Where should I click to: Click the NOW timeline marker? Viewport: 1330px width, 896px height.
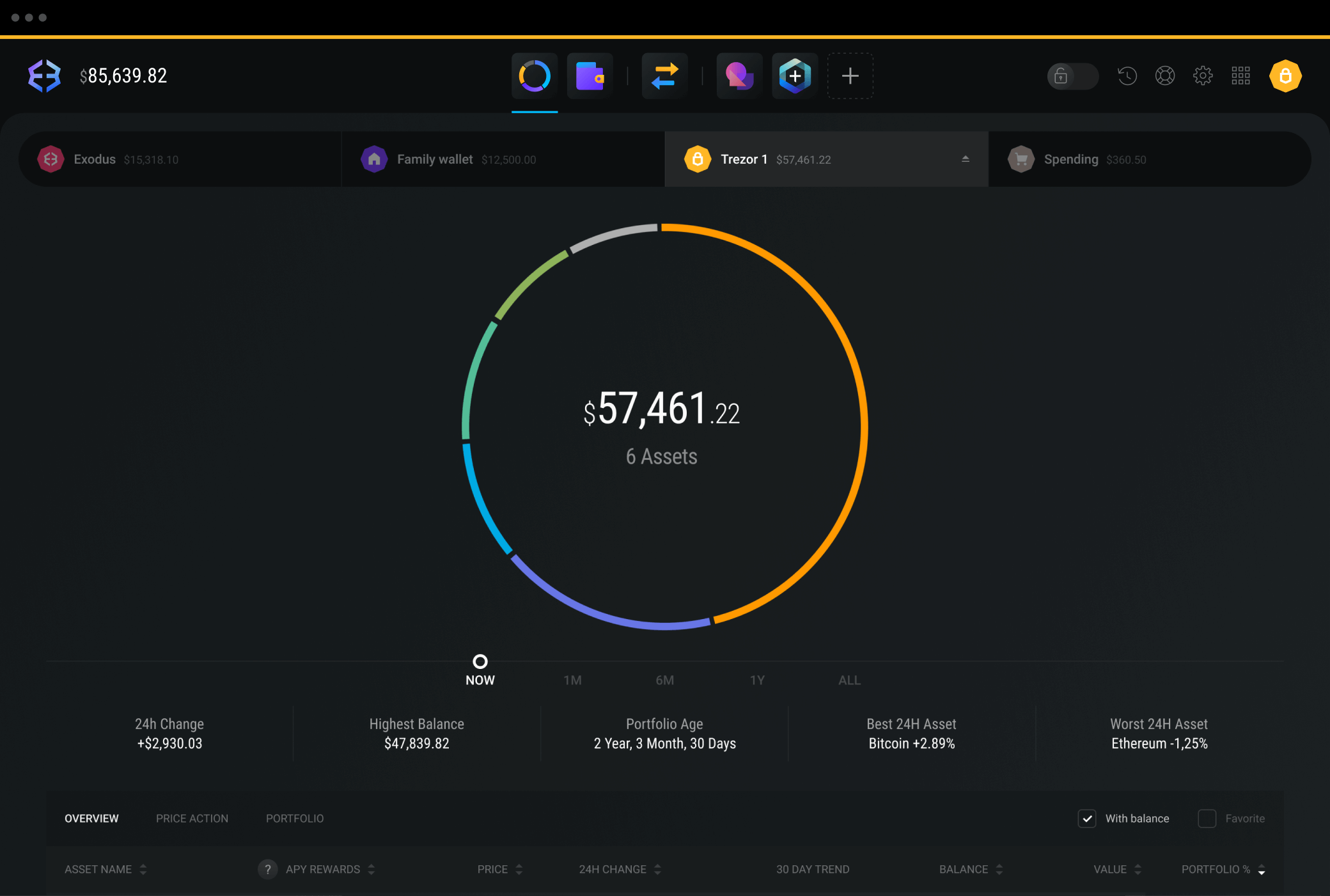click(x=479, y=661)
